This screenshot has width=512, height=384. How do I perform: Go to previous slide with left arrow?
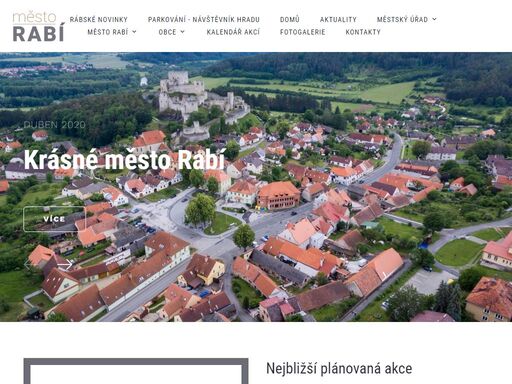point(28,265)
